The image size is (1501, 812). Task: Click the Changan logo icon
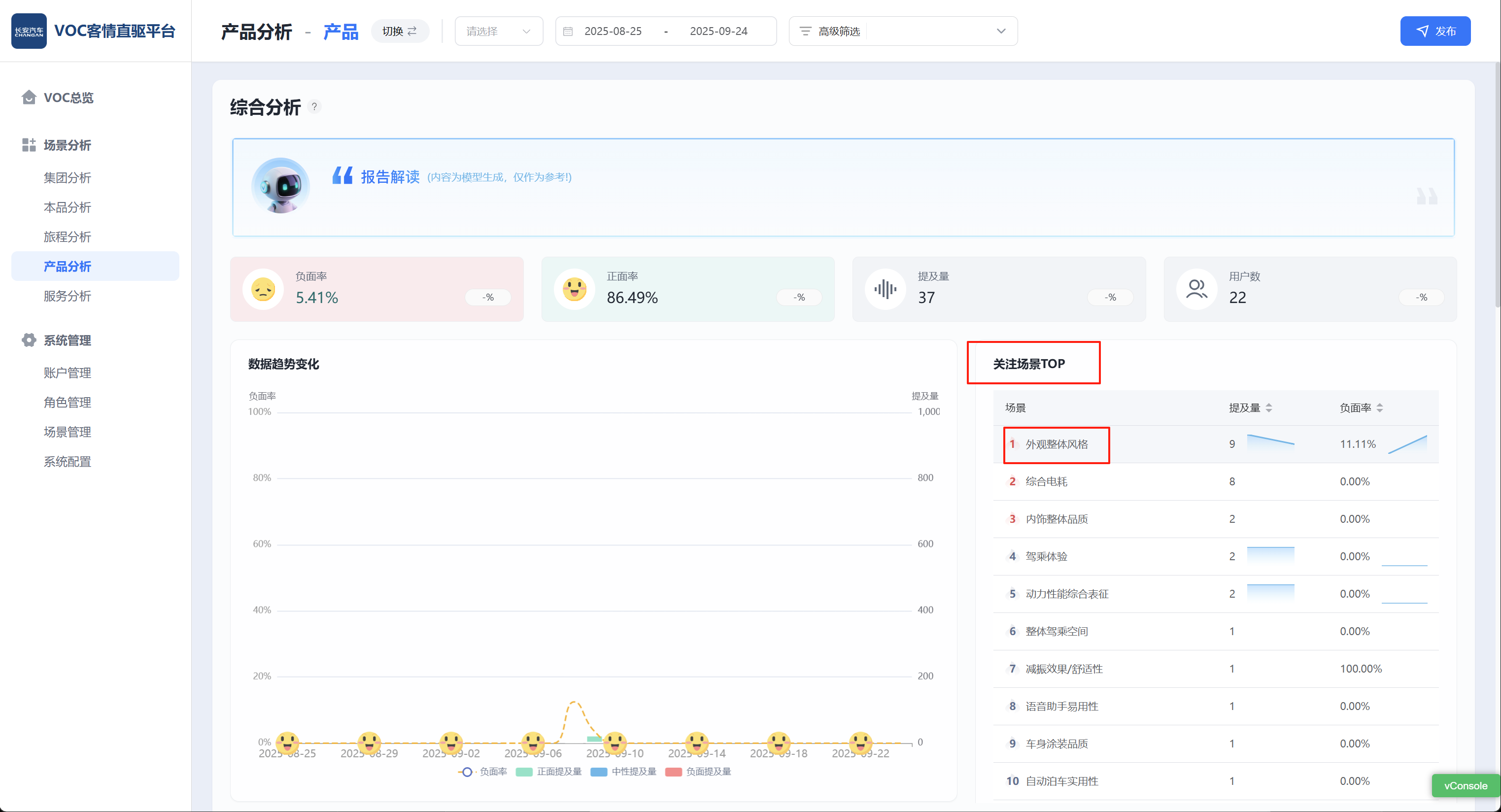coord(29,31)
